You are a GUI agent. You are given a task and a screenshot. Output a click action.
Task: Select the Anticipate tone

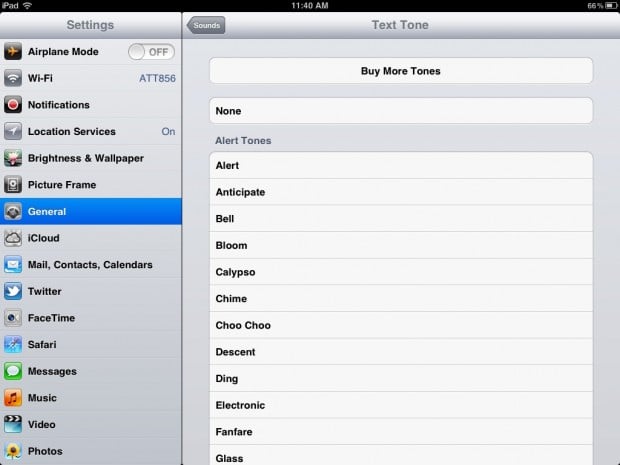pos(401,192)
